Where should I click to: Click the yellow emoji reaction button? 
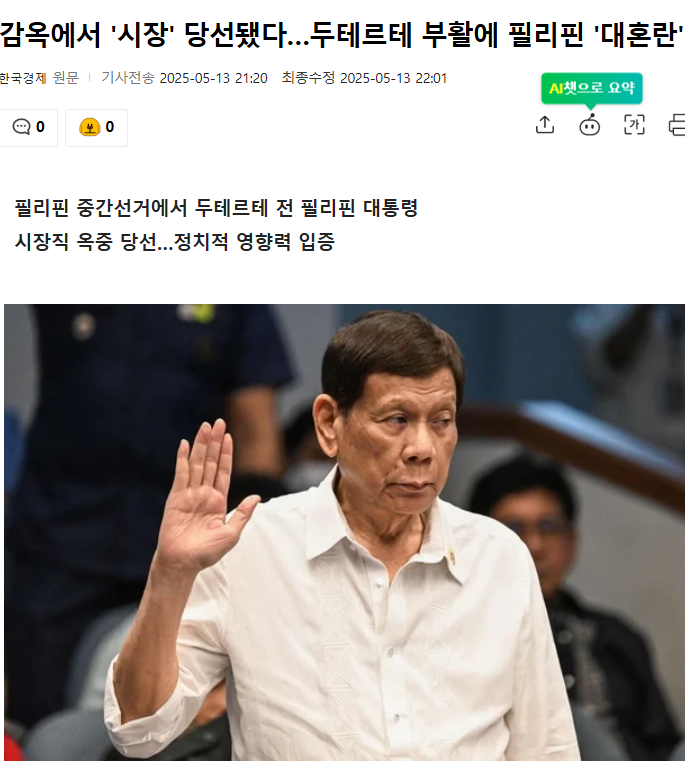[x=96, y=127]
